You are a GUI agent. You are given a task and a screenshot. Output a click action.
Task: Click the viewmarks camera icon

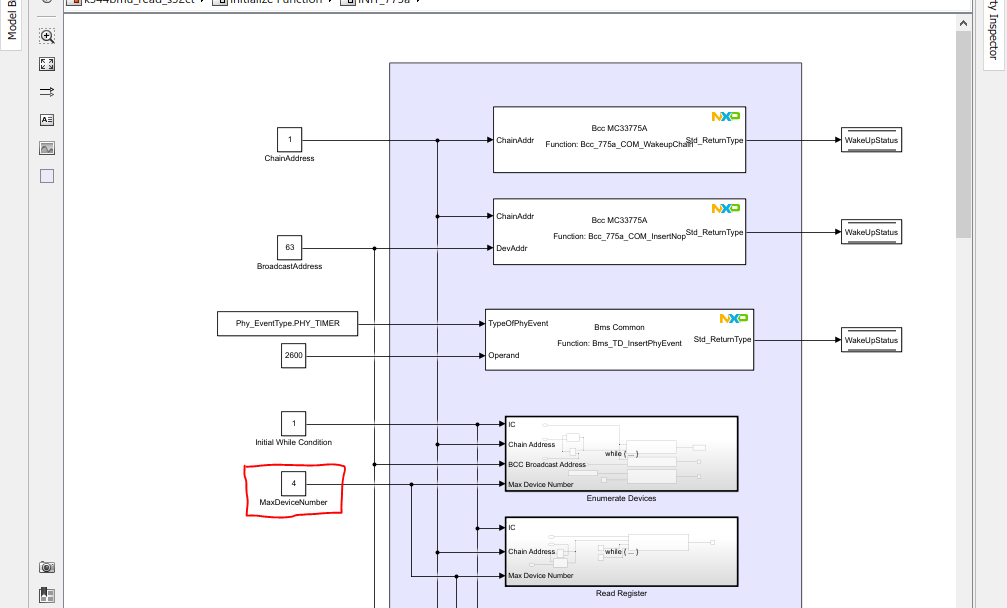coord(47,566)
